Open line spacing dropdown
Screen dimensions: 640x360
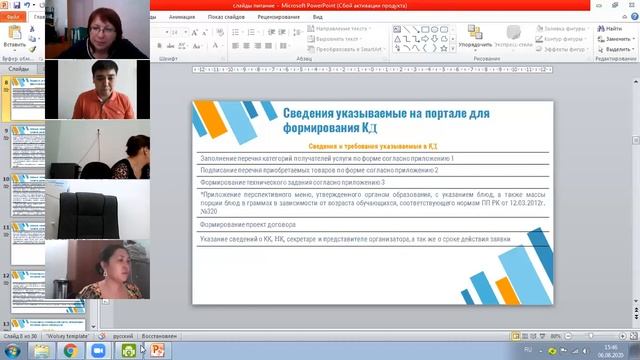[297, 32]
